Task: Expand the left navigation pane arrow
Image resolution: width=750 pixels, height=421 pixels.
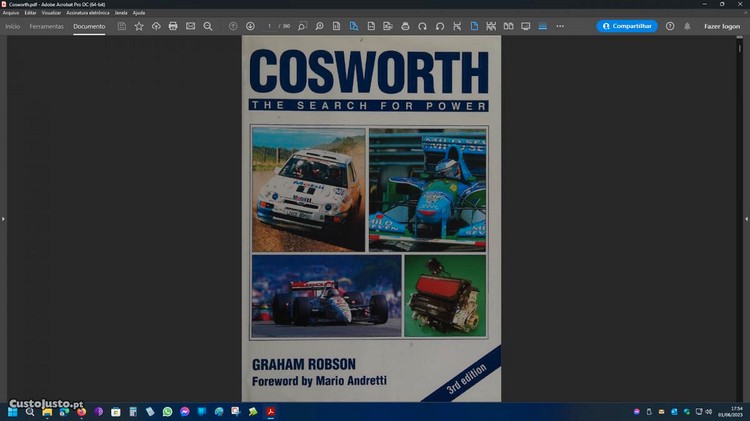Action: click(3, 218)
